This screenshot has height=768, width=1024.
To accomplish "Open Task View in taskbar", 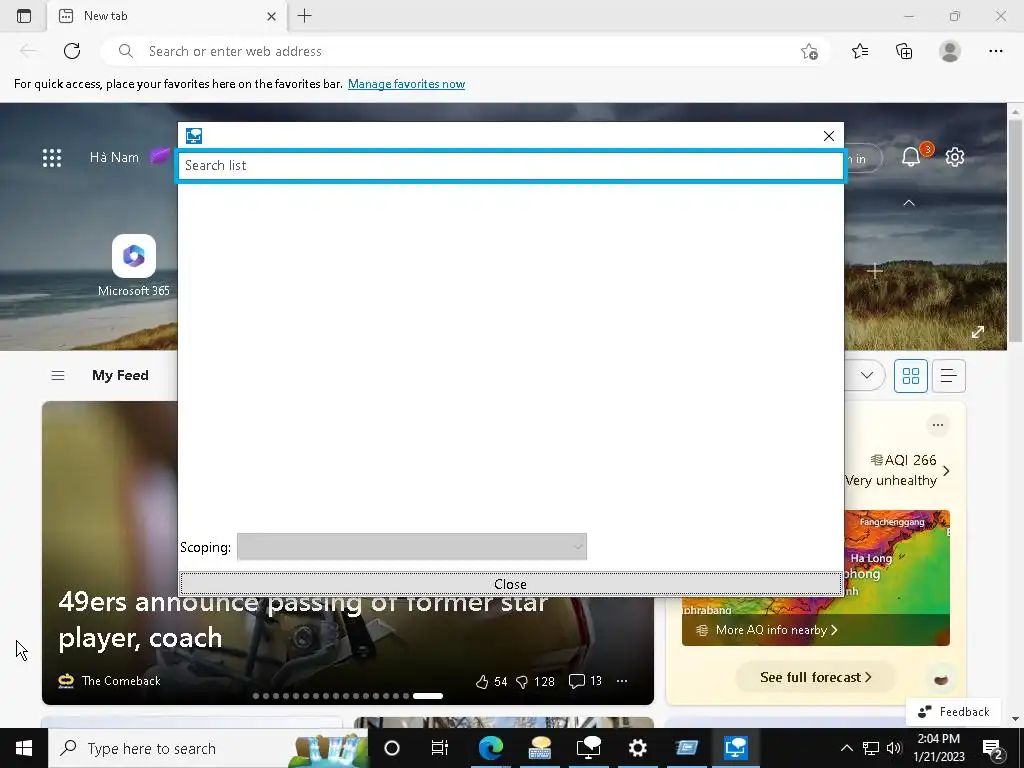I will click(x=440, y=748).
